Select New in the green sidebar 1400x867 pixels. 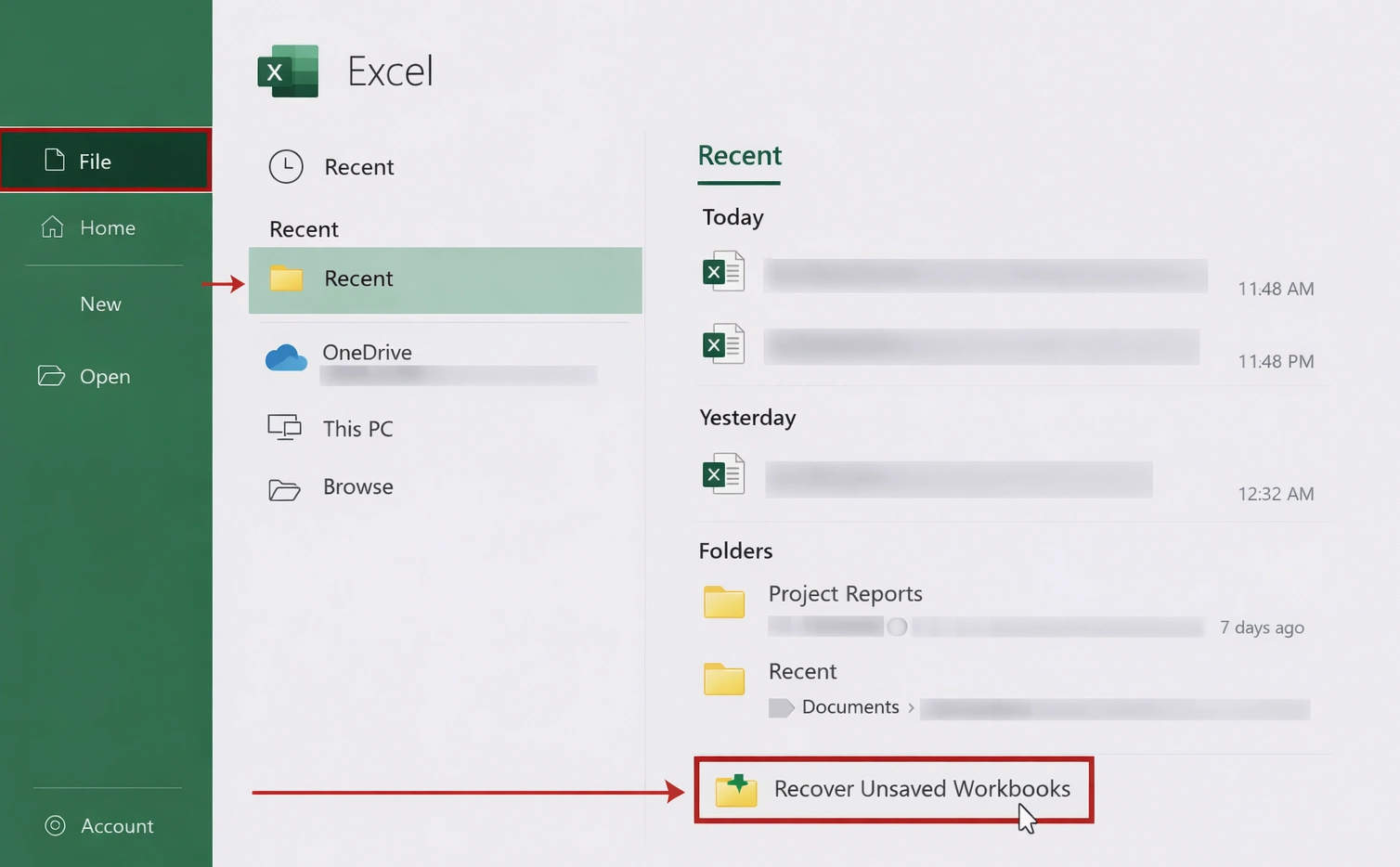(x=101, y=304)
